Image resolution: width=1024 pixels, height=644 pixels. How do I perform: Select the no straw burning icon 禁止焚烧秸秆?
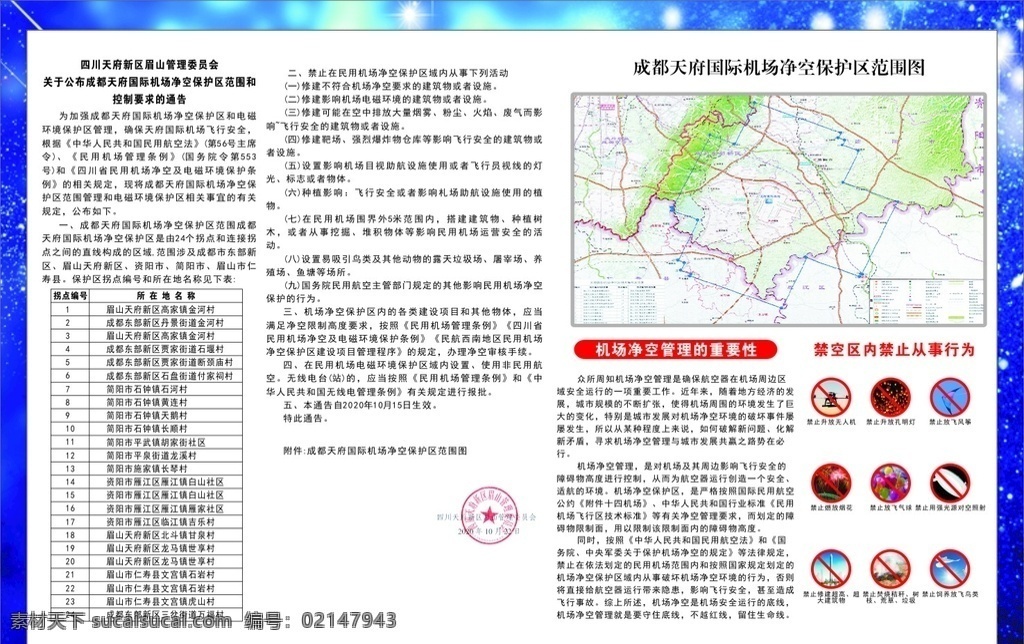(x=890, y=570)
